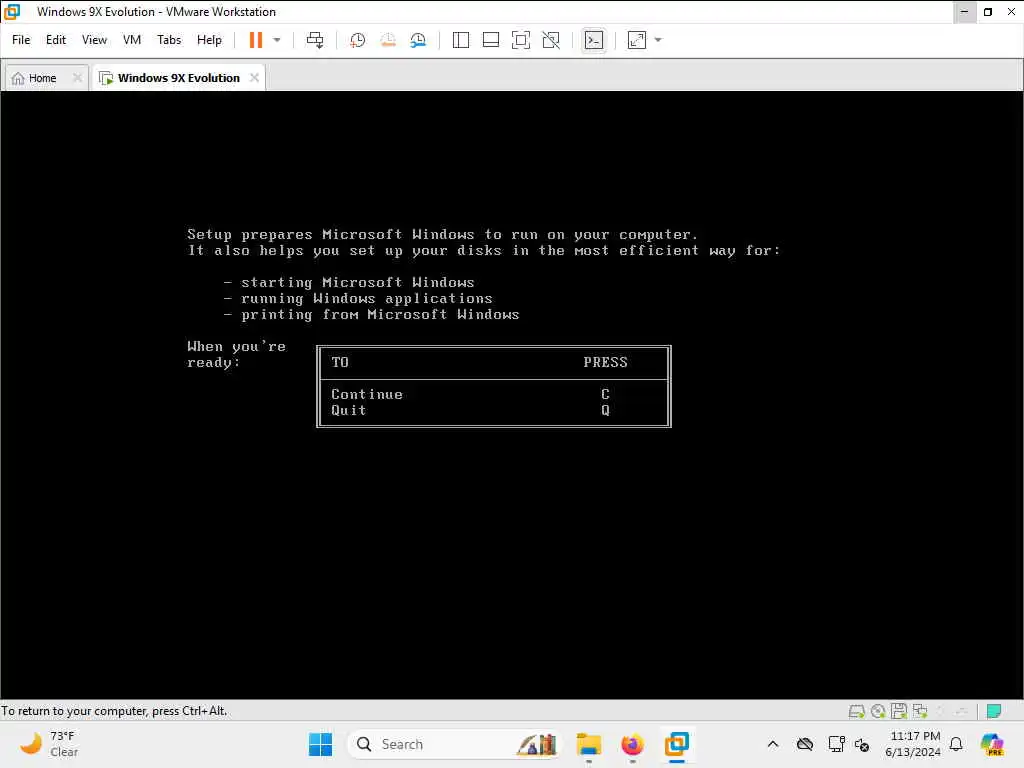Open Firefox from the taskbar

coord(632,744)
